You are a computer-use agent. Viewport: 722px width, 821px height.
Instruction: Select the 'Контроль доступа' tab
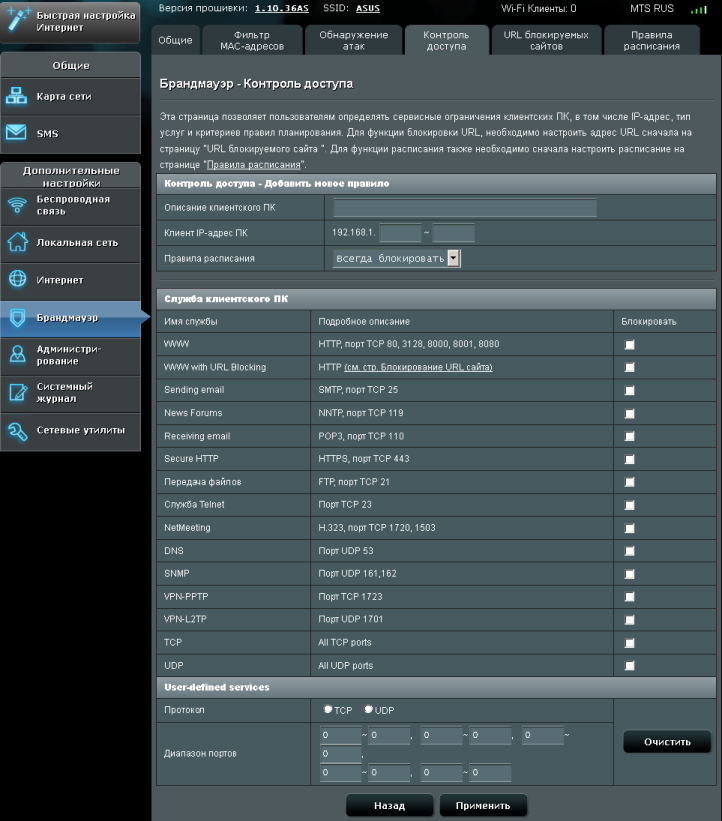[x=446, y=40]
